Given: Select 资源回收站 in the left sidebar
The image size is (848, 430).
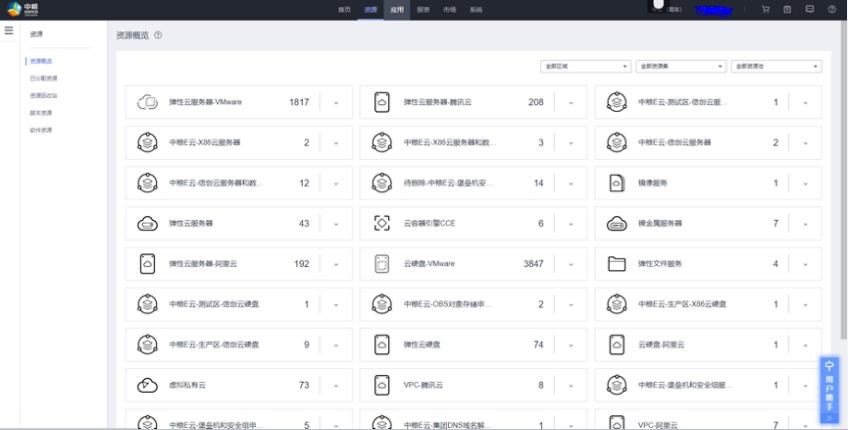Looking at the screenshot, I should click(x=44, y=95).
